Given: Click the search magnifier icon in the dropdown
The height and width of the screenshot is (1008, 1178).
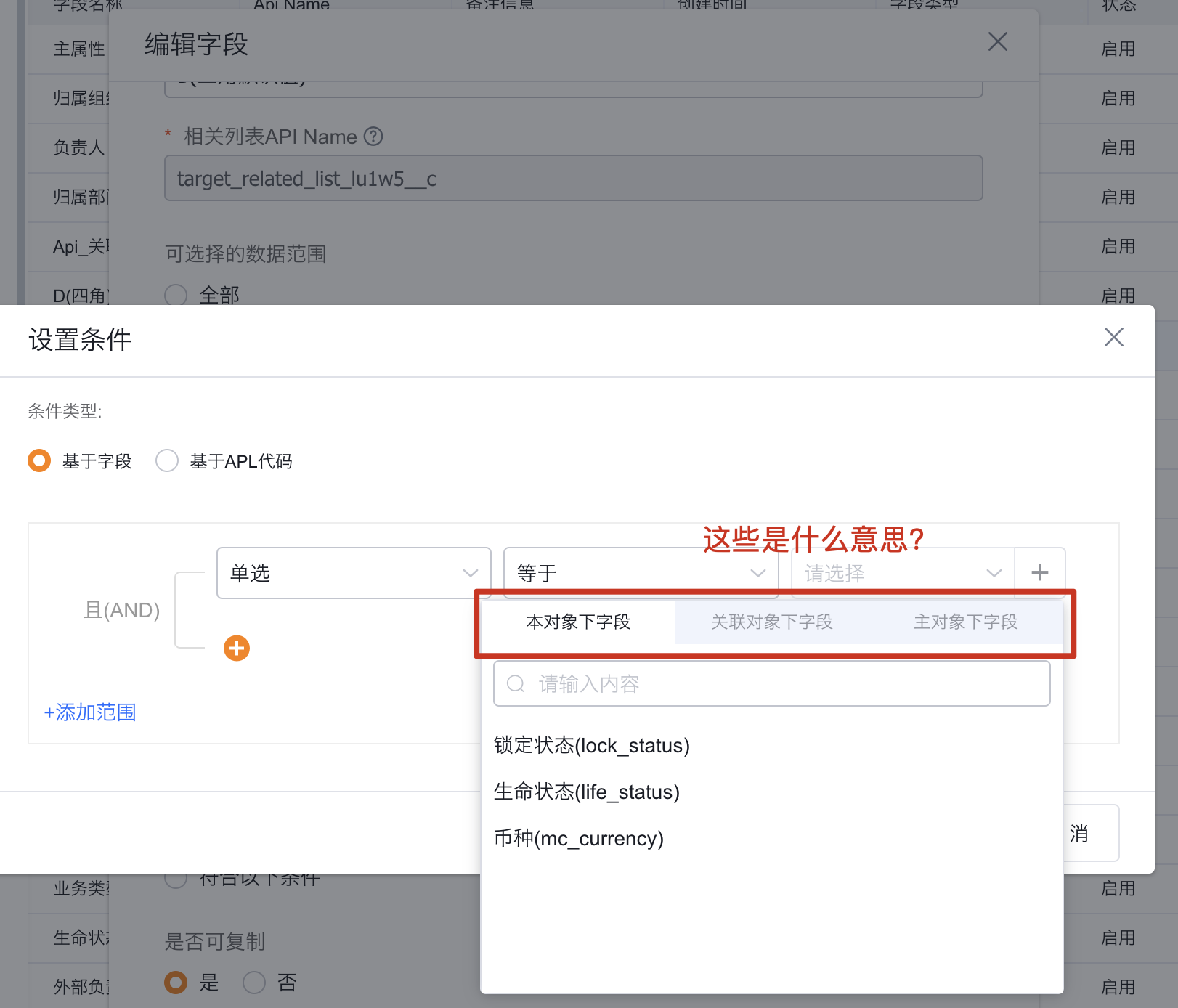Looking at the screenshot, I should (516, 683).
